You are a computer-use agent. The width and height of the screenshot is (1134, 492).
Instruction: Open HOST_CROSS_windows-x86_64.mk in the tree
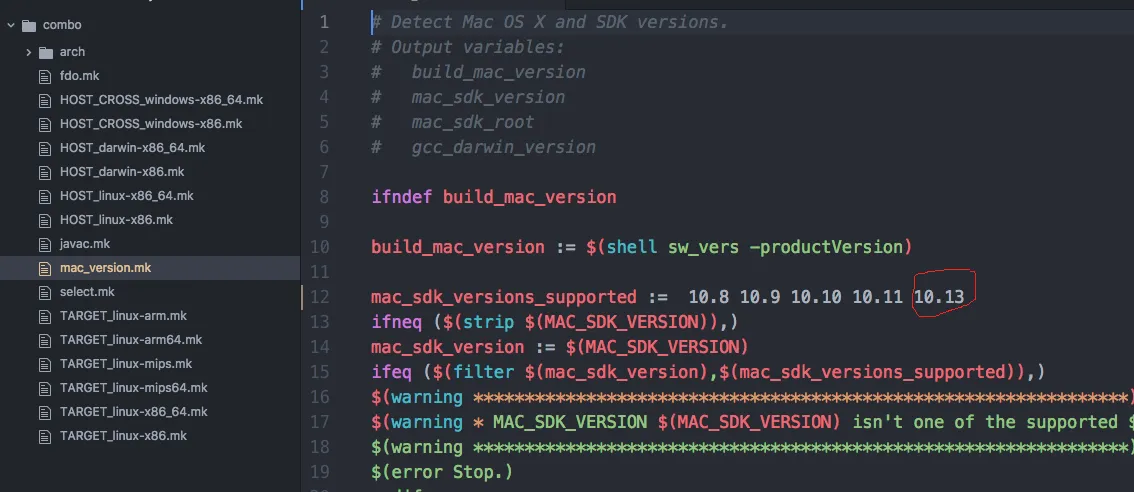[x=161, y=100]
